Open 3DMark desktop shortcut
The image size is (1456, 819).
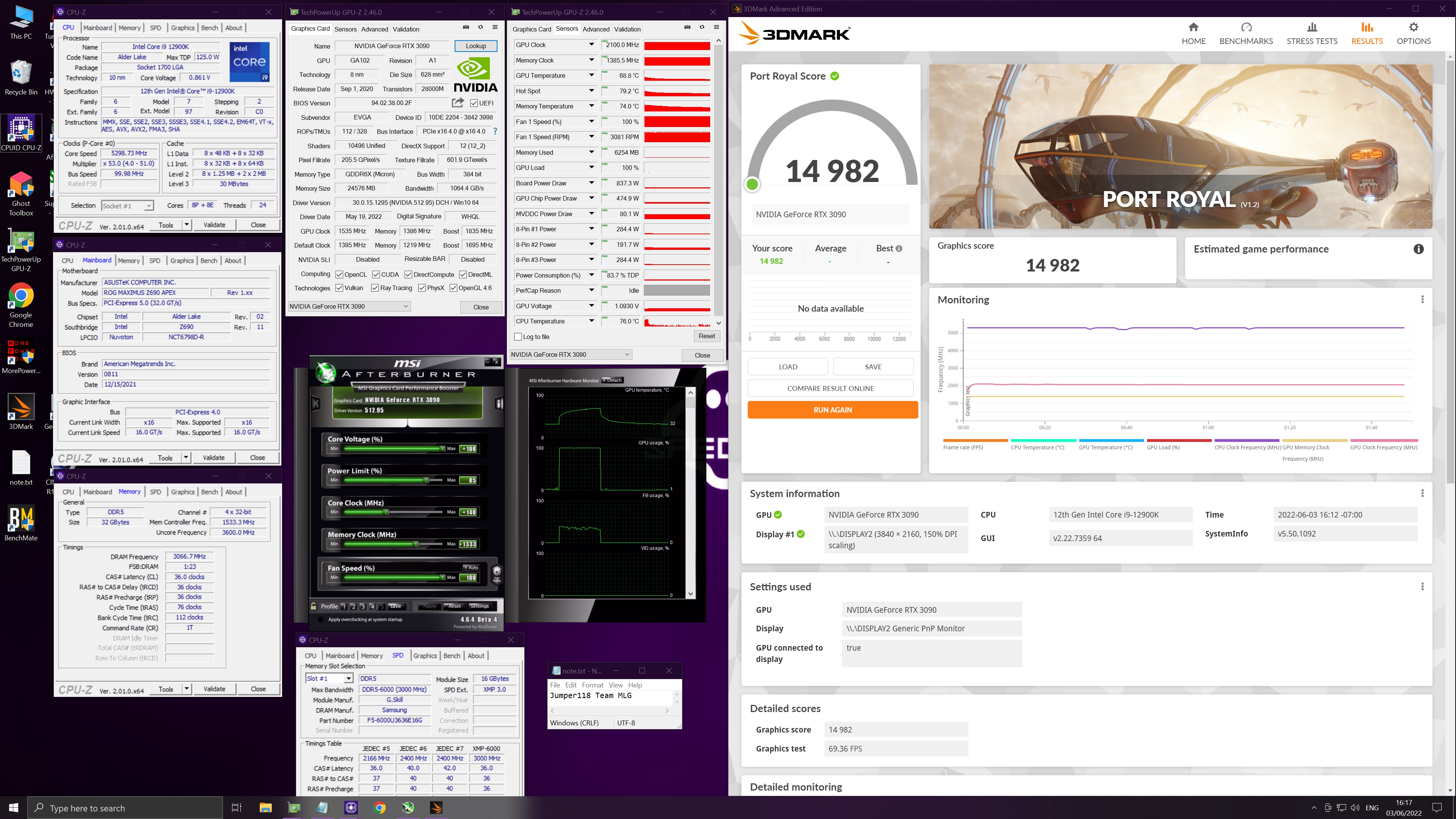point(21,411)
